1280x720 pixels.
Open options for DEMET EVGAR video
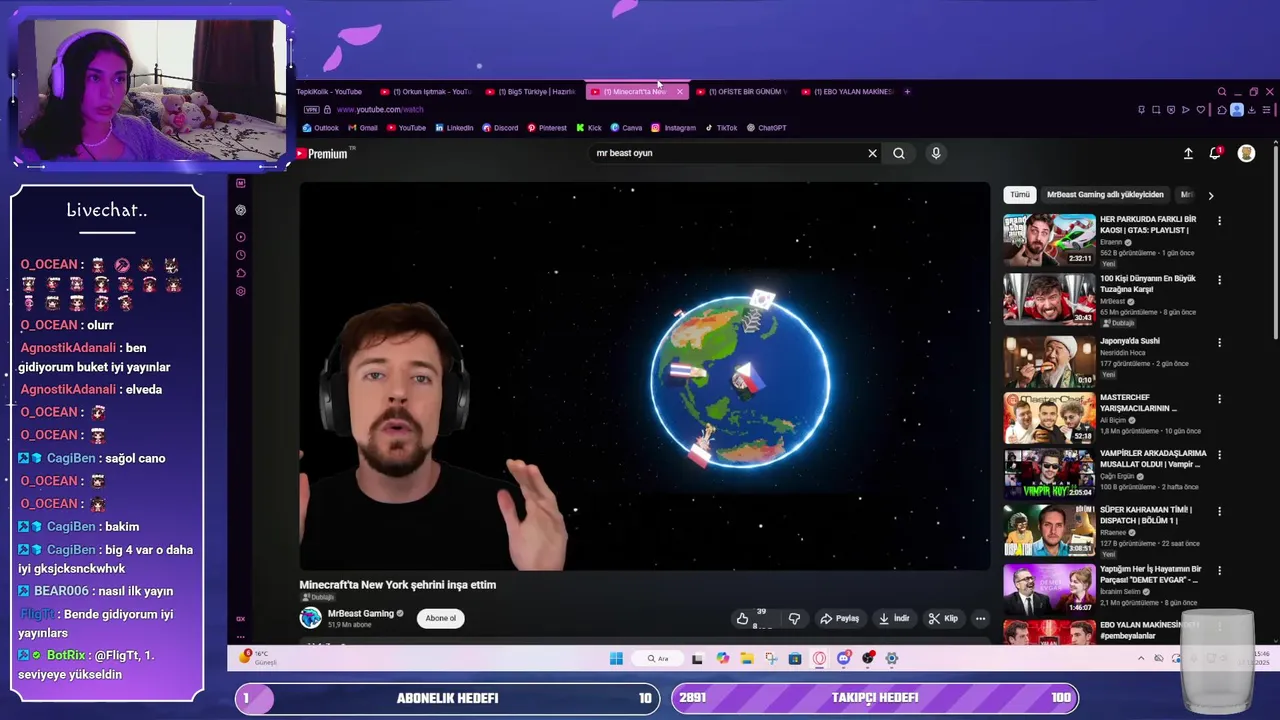1219,570
